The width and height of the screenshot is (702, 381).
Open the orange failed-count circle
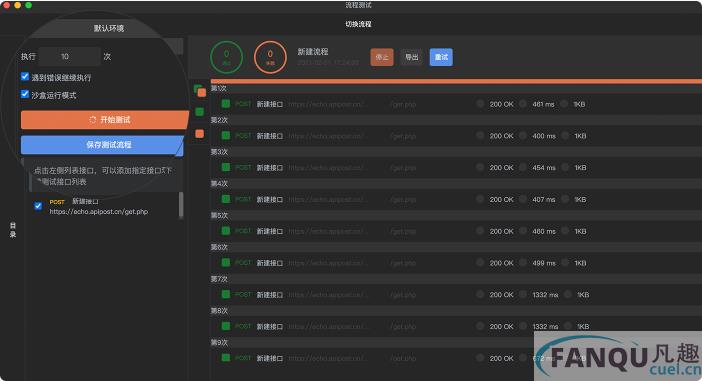[x=270, y=57]
